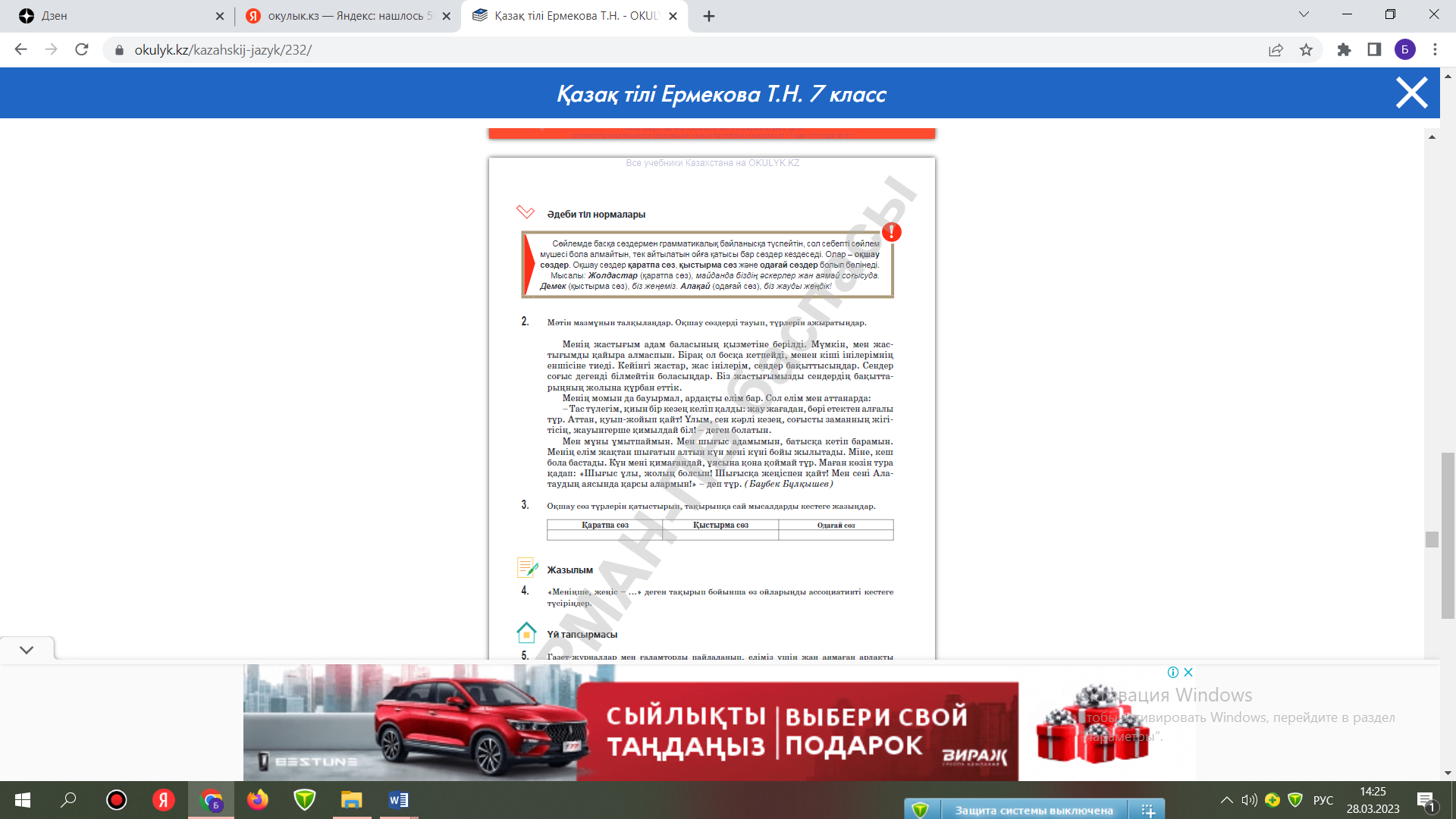Click the browser reload page icon
This screenshot has height=819, width=1456.
point(82,50)
